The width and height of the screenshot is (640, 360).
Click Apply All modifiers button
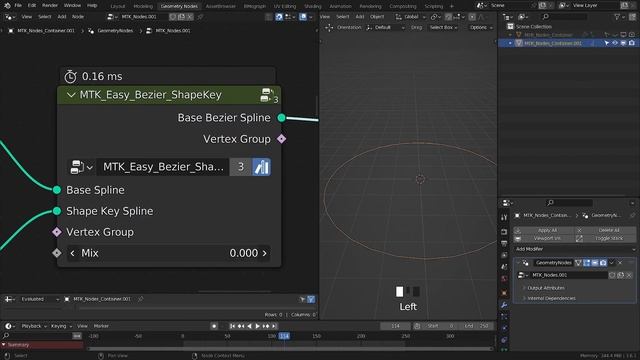(x=544, y=230)
